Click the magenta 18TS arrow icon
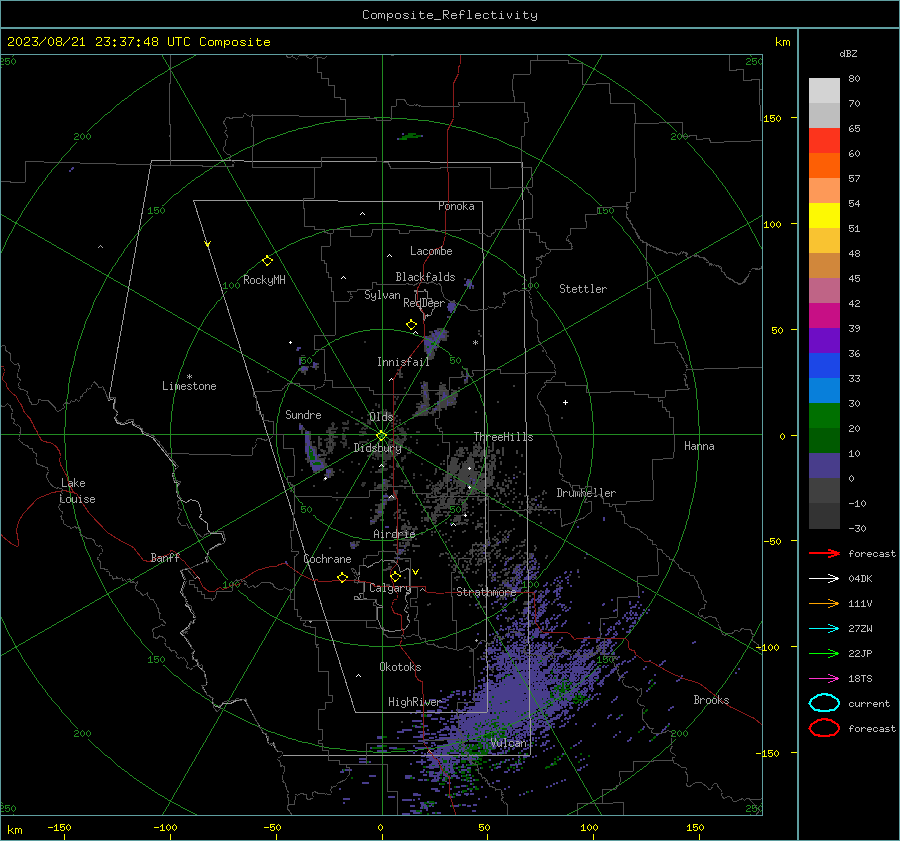Viewport: 900px width, 841px height. point(824,679)
